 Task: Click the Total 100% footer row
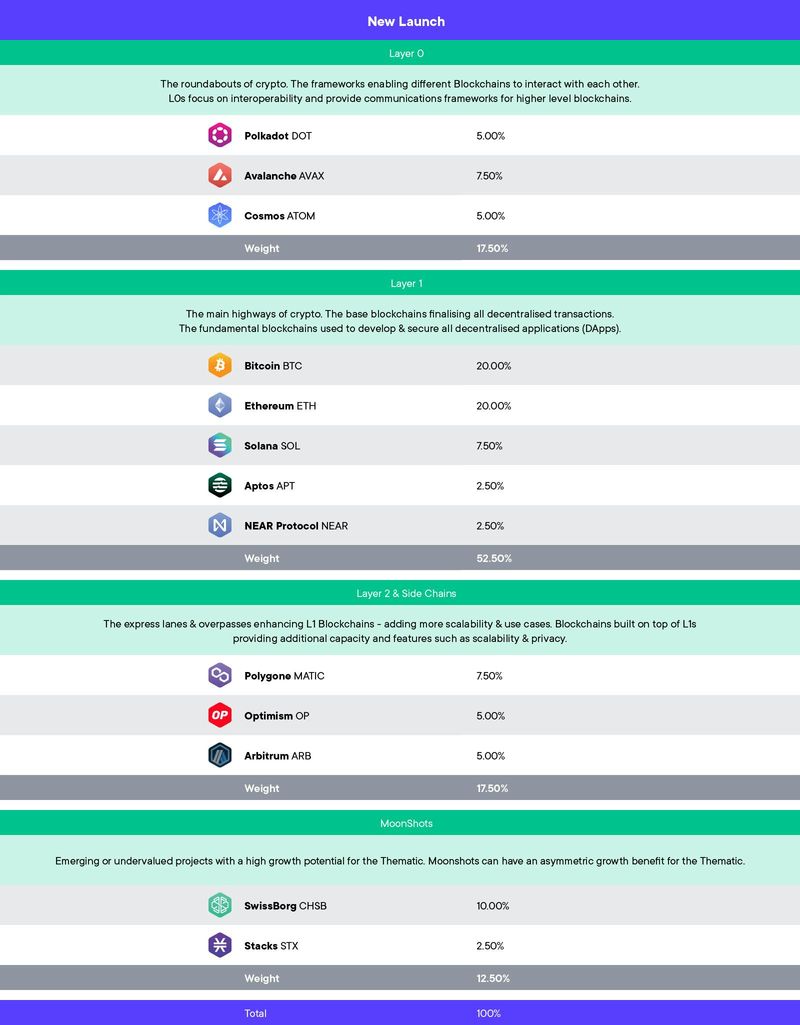coord(400,1013)
